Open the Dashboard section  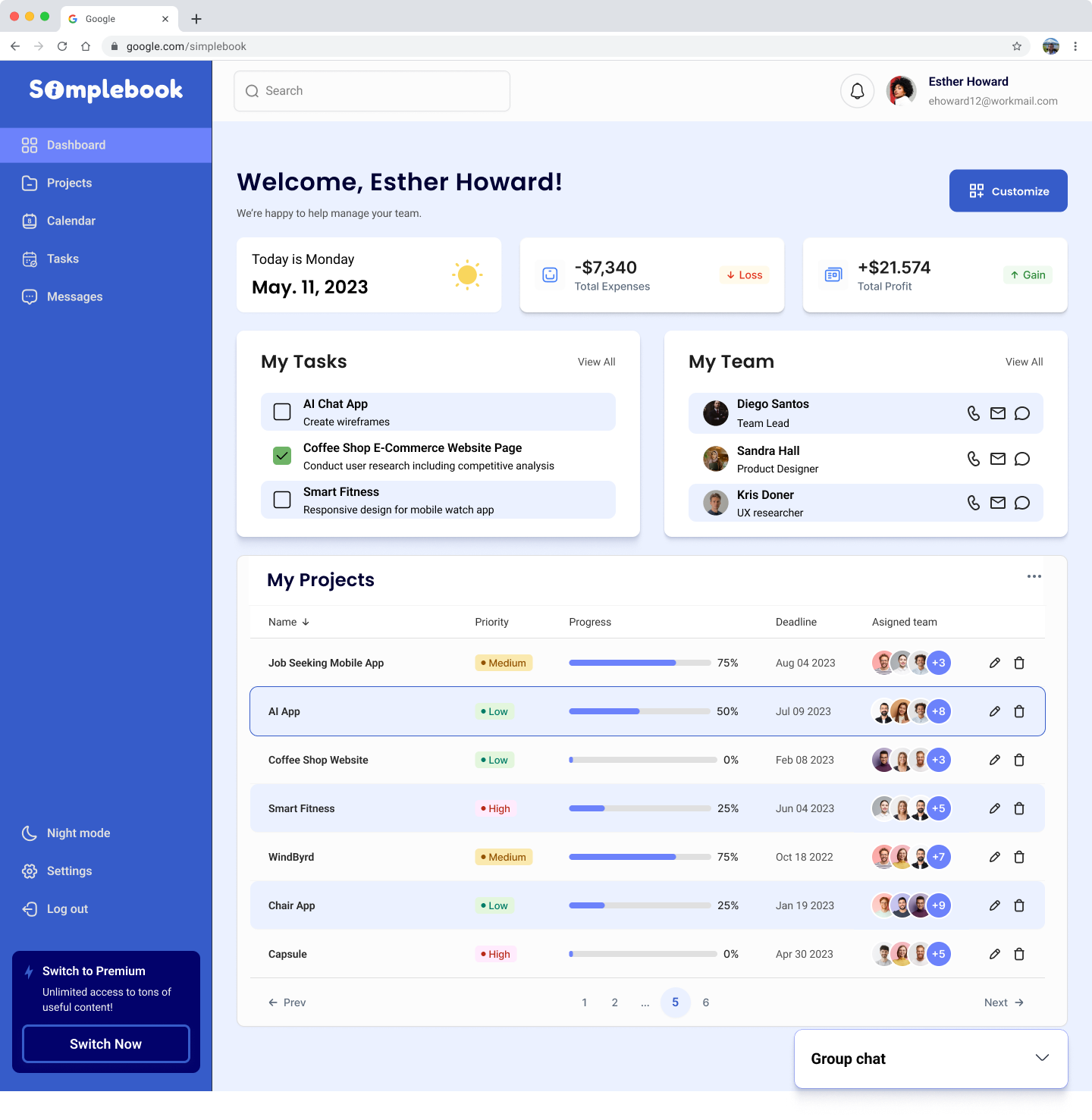(x=106, y=145)
